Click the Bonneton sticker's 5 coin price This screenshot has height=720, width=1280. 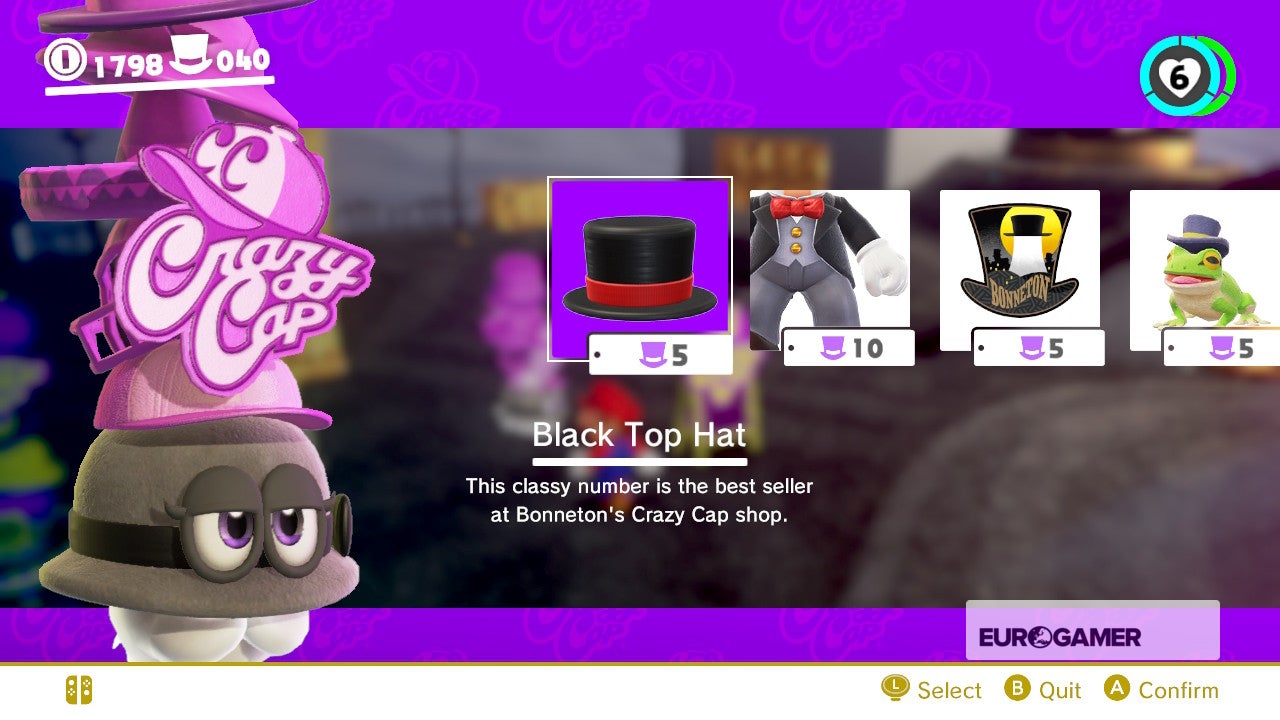pos(1039,347)
